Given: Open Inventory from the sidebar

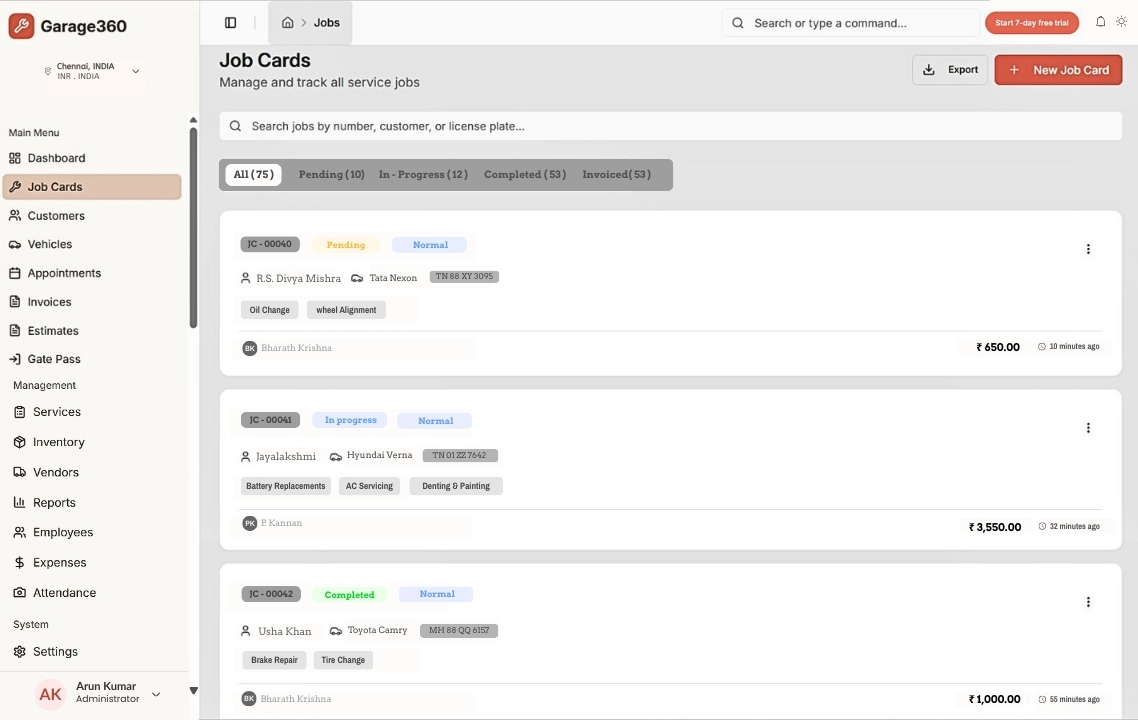Looking at the screenshot, I should [x=58, y=442].
